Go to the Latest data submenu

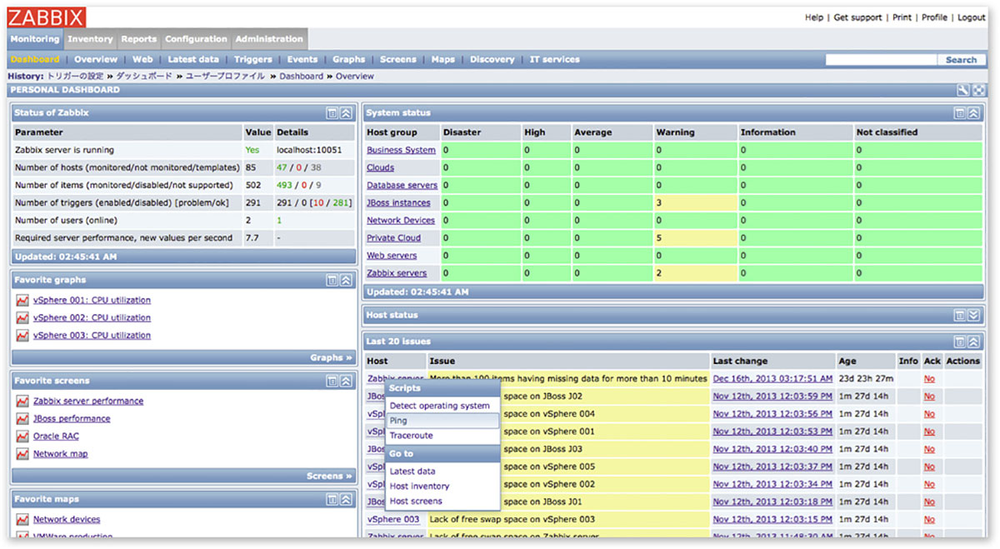(193, 59)
